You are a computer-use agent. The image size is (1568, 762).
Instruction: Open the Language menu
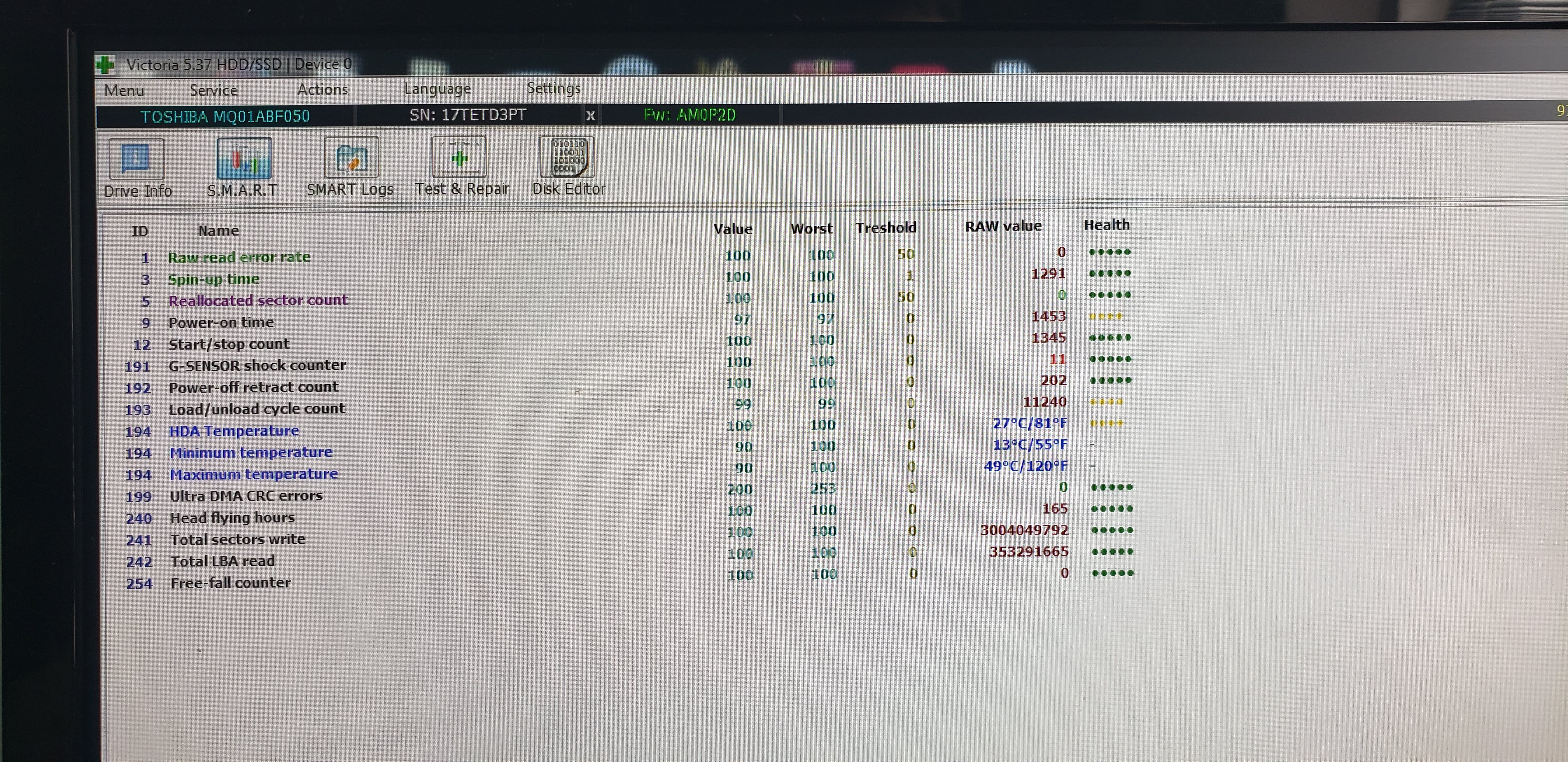[x=437, y=89]
